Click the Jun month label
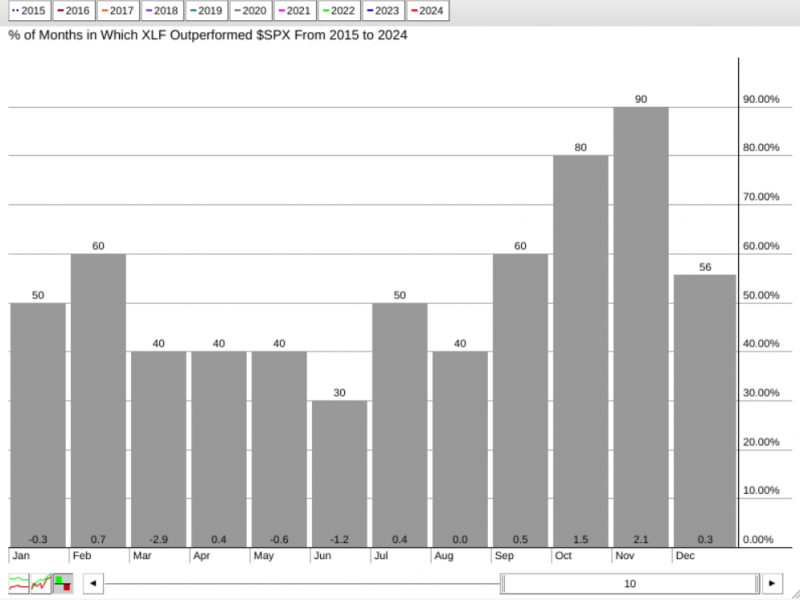800x600 pixels. coord(322,556)
